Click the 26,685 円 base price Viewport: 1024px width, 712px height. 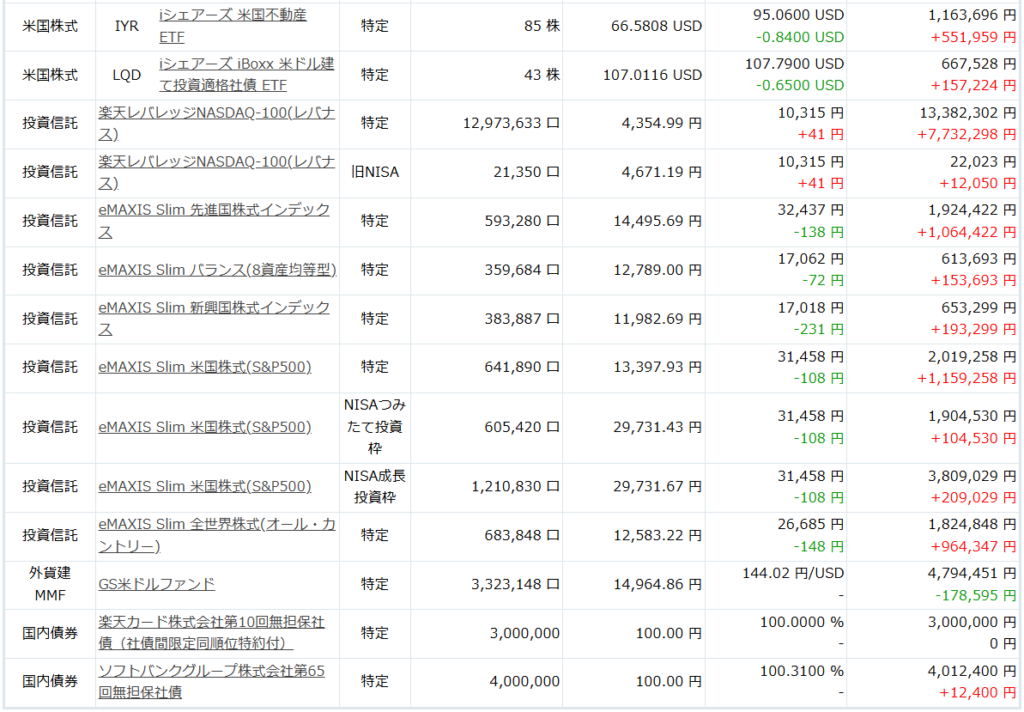coord(810,525)
